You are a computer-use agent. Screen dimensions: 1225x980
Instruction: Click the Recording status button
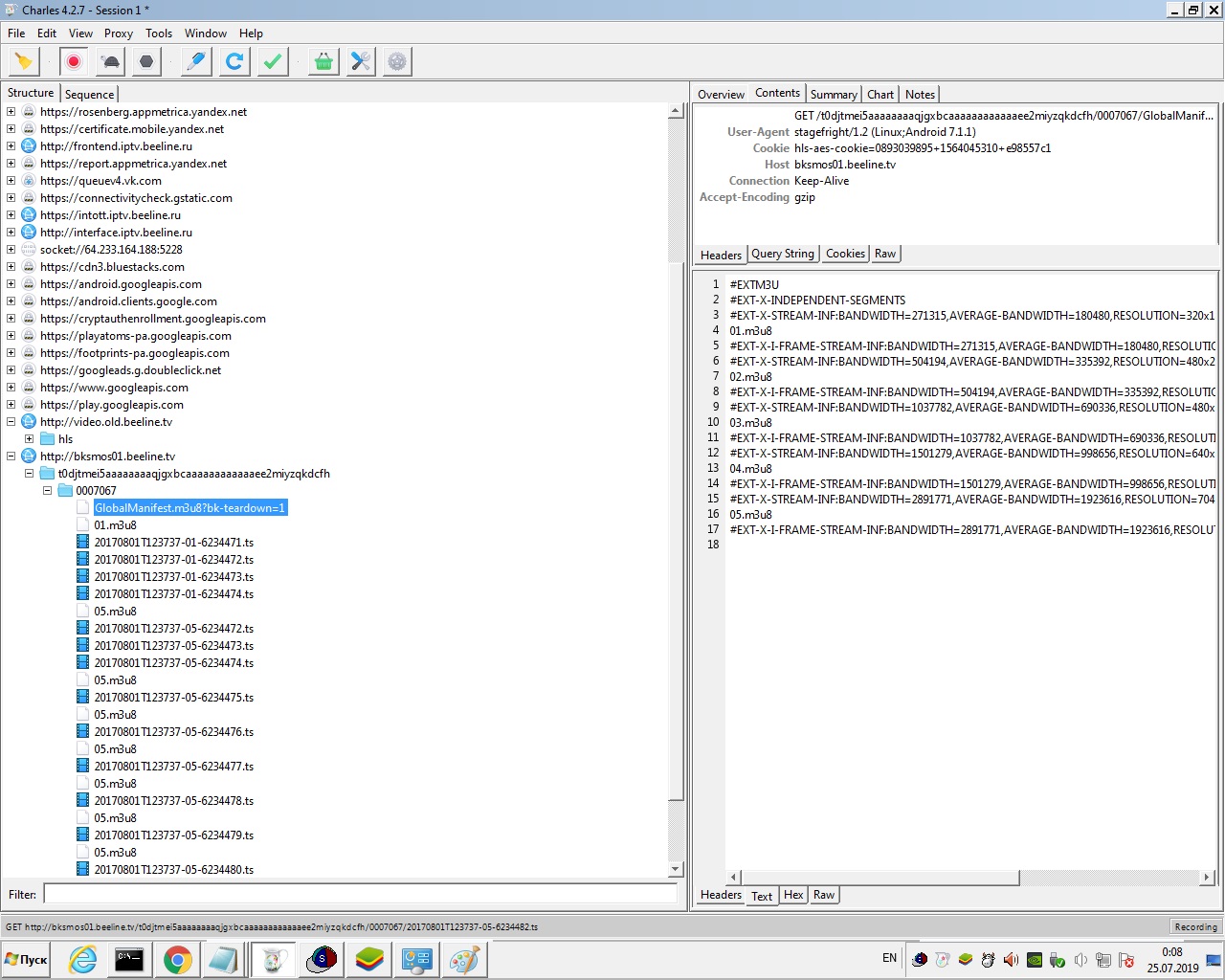click(x=1195, y=926)
